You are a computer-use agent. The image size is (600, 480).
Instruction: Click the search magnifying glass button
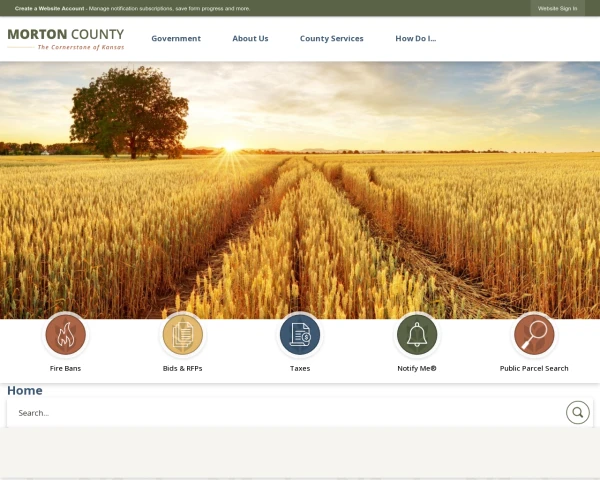577,412
